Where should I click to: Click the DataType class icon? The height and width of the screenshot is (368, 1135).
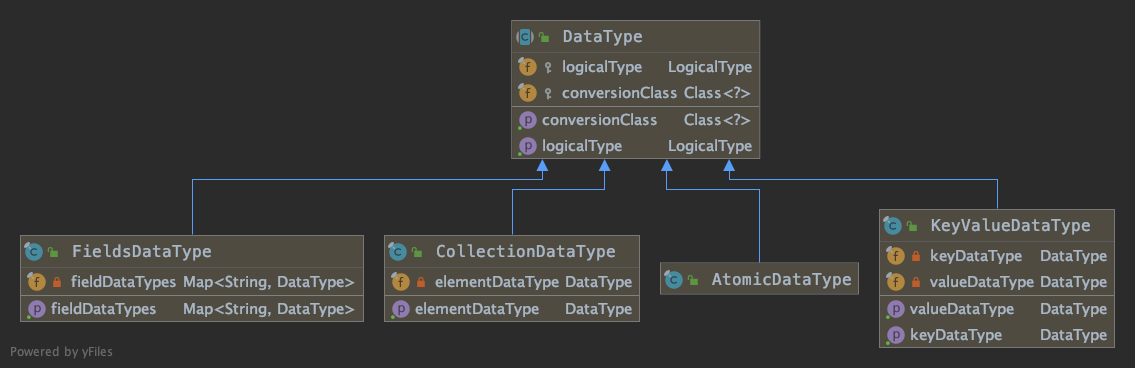tap(525, 36)
